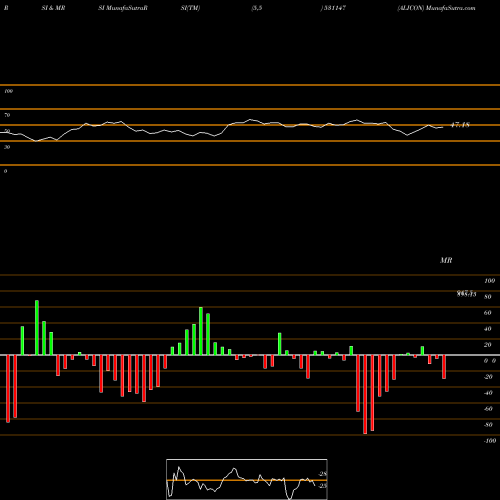Click the '30' RSI axis label
The image size is (500, 500).
7,147
